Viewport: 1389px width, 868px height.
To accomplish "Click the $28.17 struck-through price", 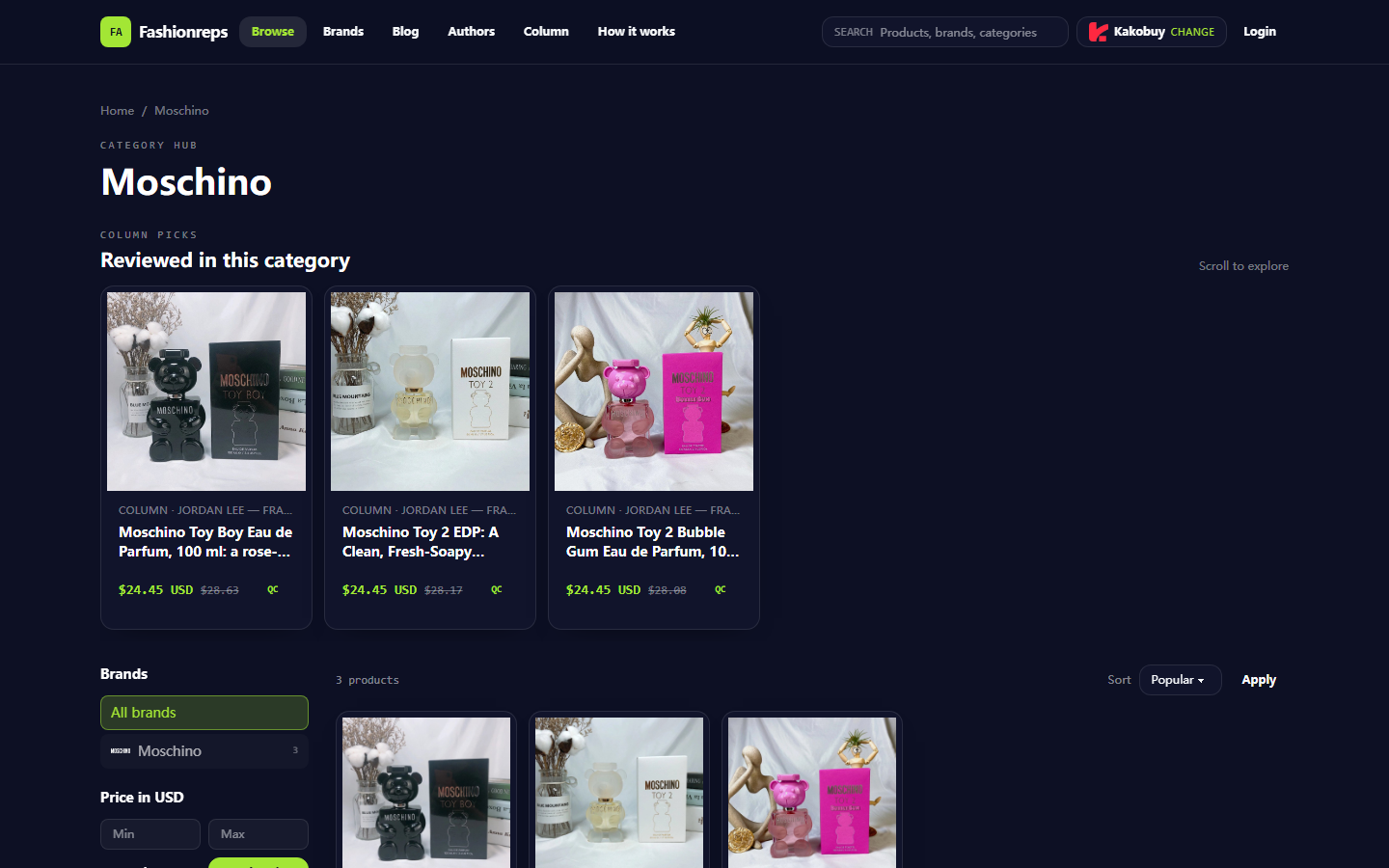I will [444, 590].
